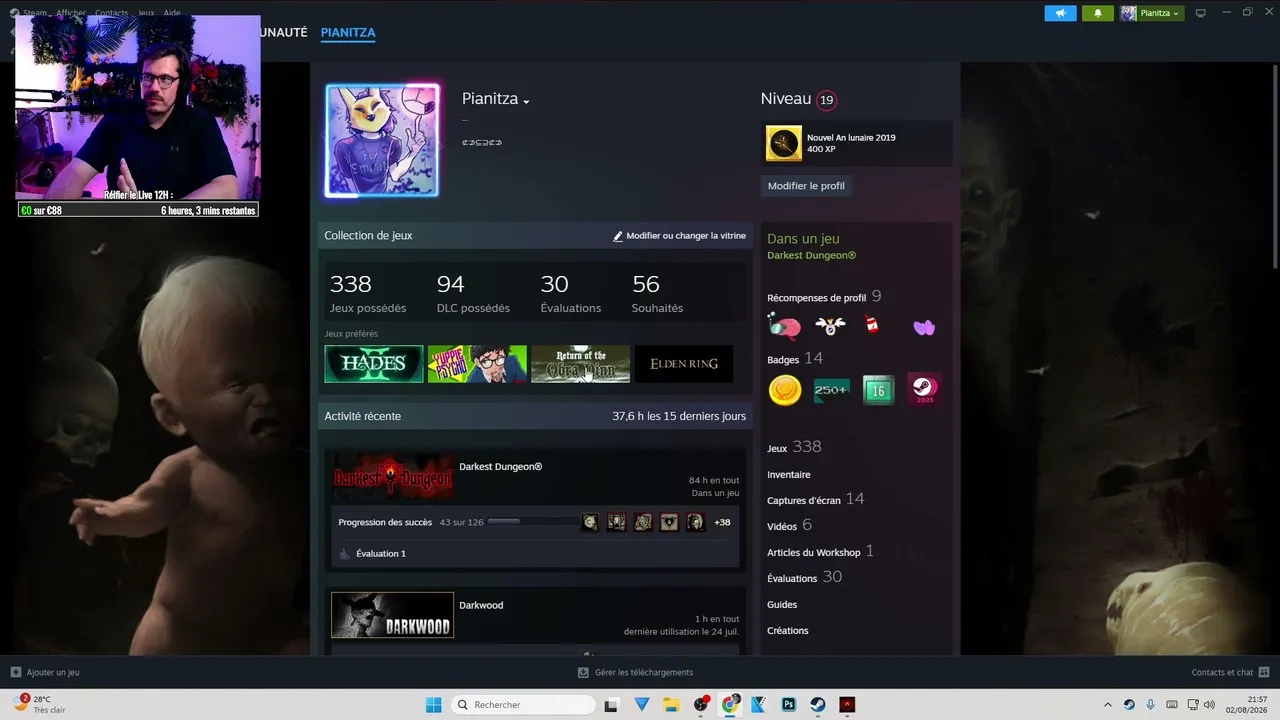Click the third Darkest Dungeon achievement icon
The height and width of the screenshot is (720, 1280).
[x=643, y=522]
